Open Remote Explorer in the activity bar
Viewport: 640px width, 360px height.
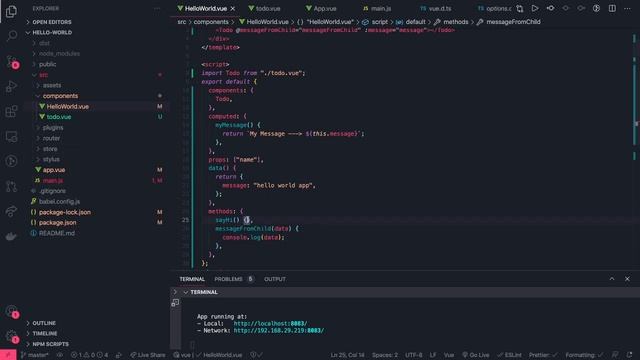(x=11, y=136)
